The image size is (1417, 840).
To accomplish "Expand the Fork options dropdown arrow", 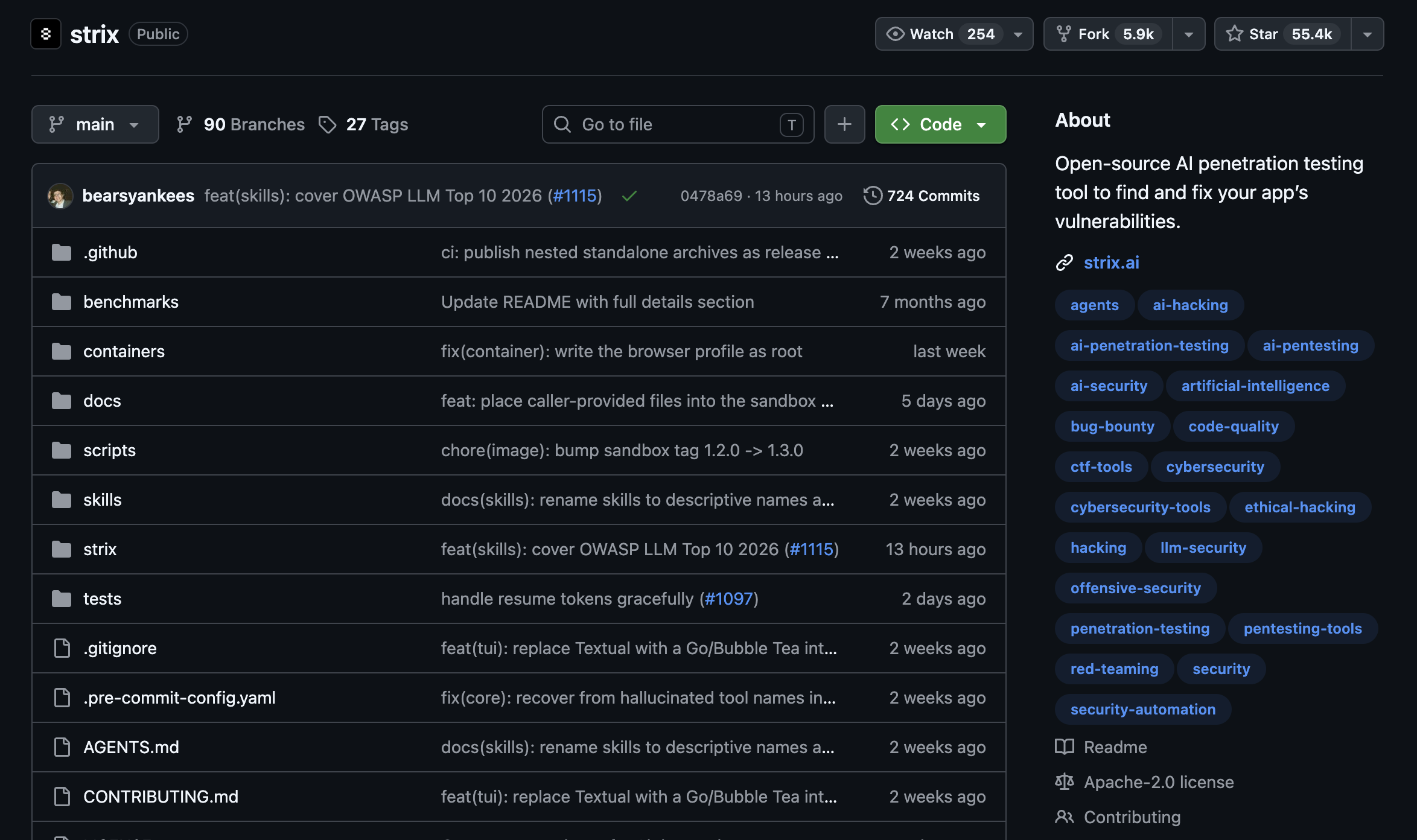I will pos(1189,34).
